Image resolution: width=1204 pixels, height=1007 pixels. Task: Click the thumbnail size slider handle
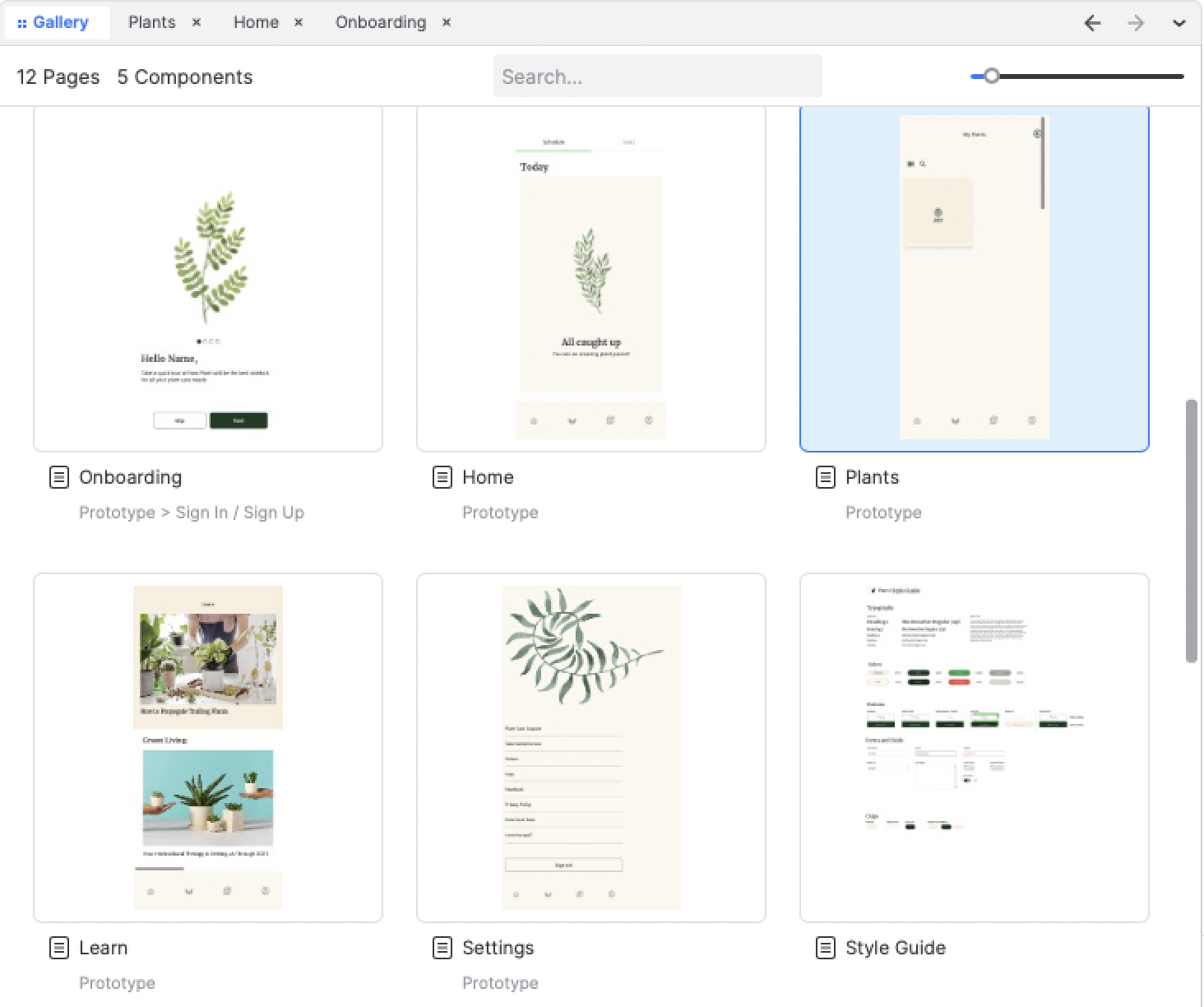992,77
